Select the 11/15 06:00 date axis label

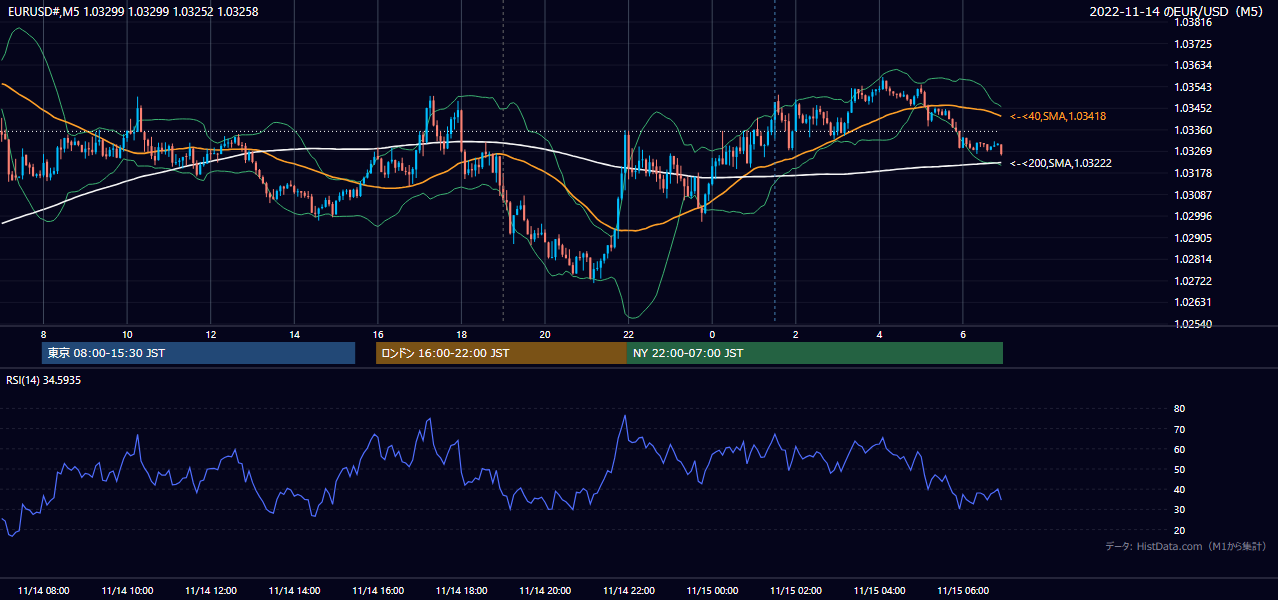click(963, 590)
